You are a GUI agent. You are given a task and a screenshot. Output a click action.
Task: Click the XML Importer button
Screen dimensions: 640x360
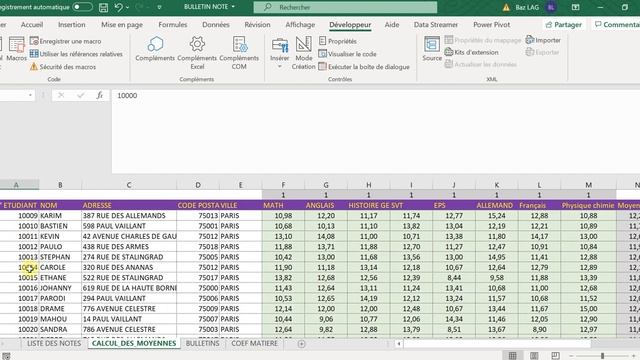click(543, 40)
